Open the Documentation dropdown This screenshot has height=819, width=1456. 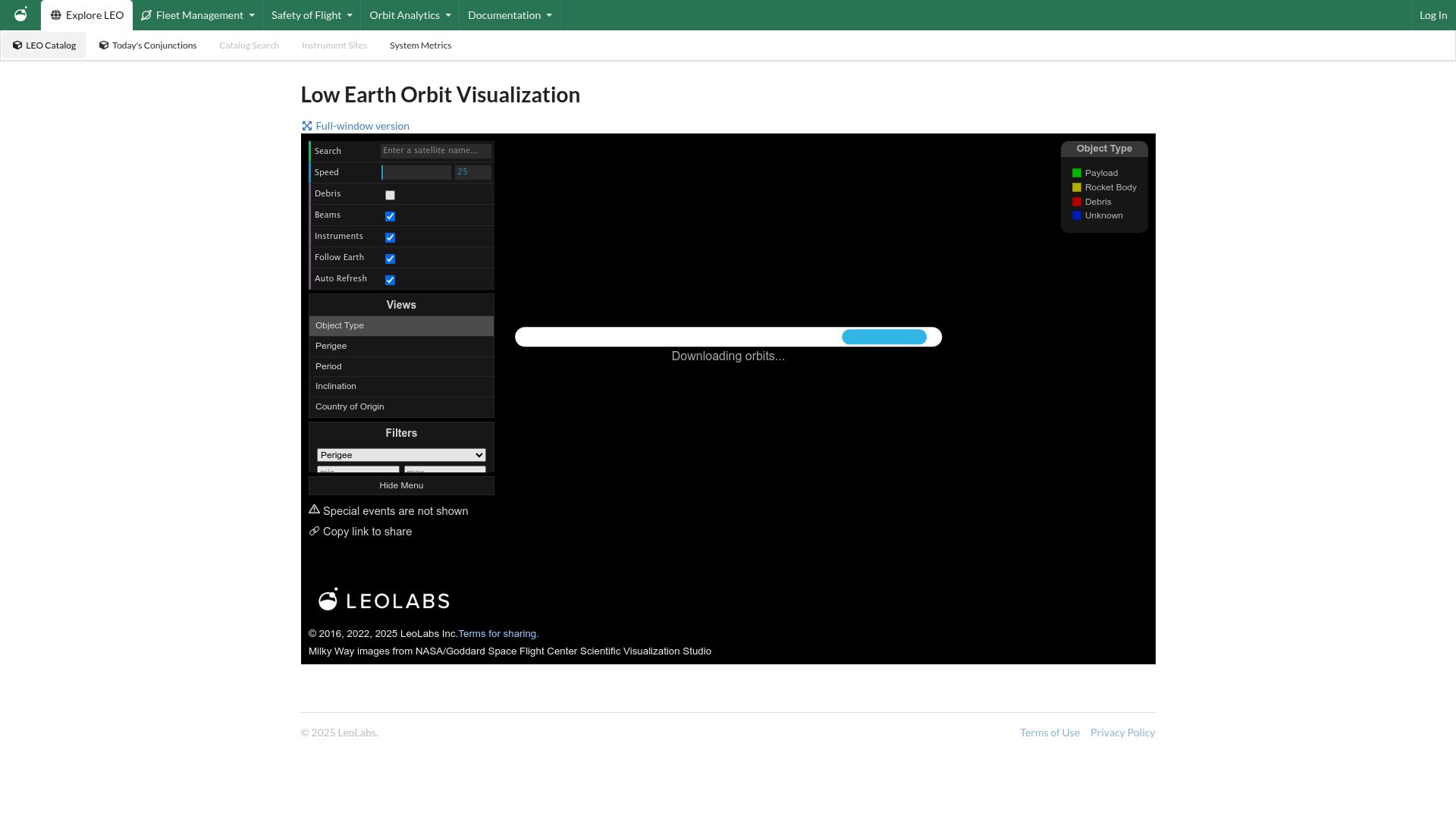[510, 15]
